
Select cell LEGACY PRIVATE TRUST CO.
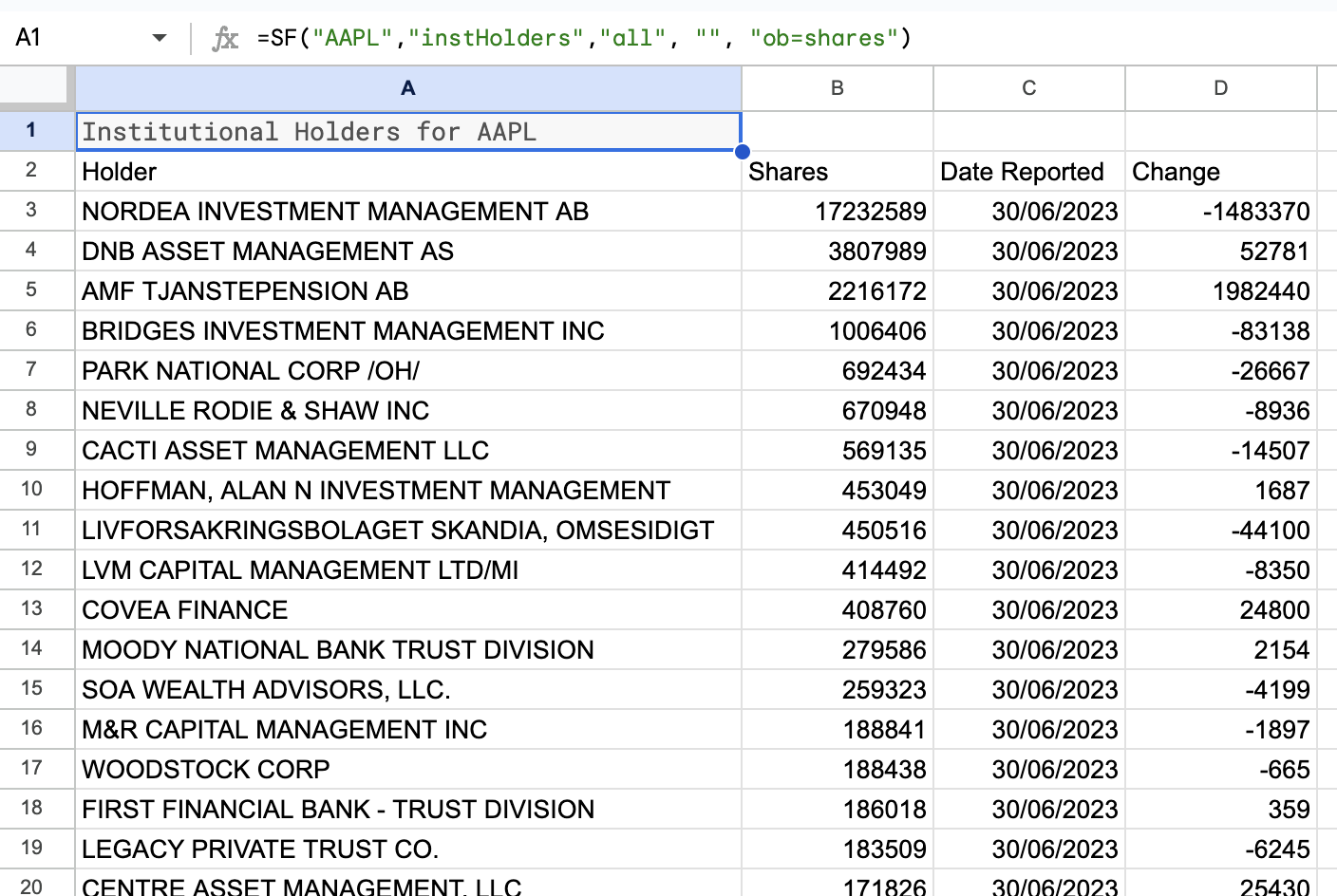(x=408, y=849)
